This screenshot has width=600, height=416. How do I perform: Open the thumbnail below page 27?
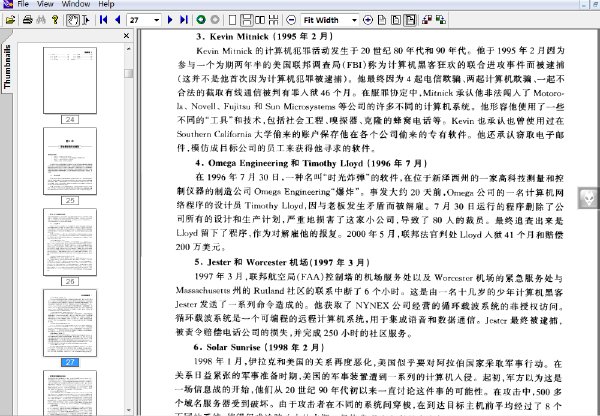tap(70, 393)
